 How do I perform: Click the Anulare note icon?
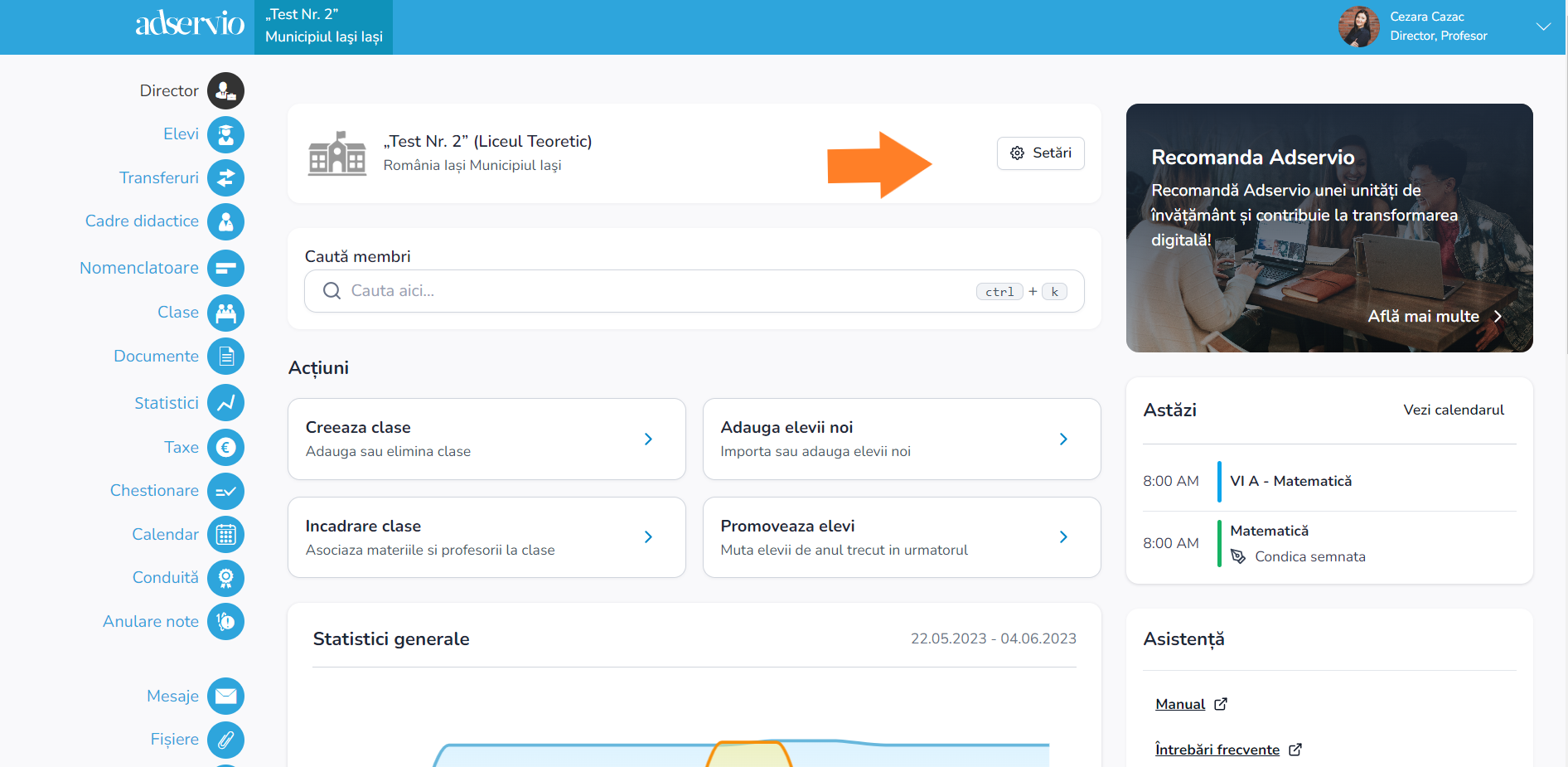click(225, 622)
